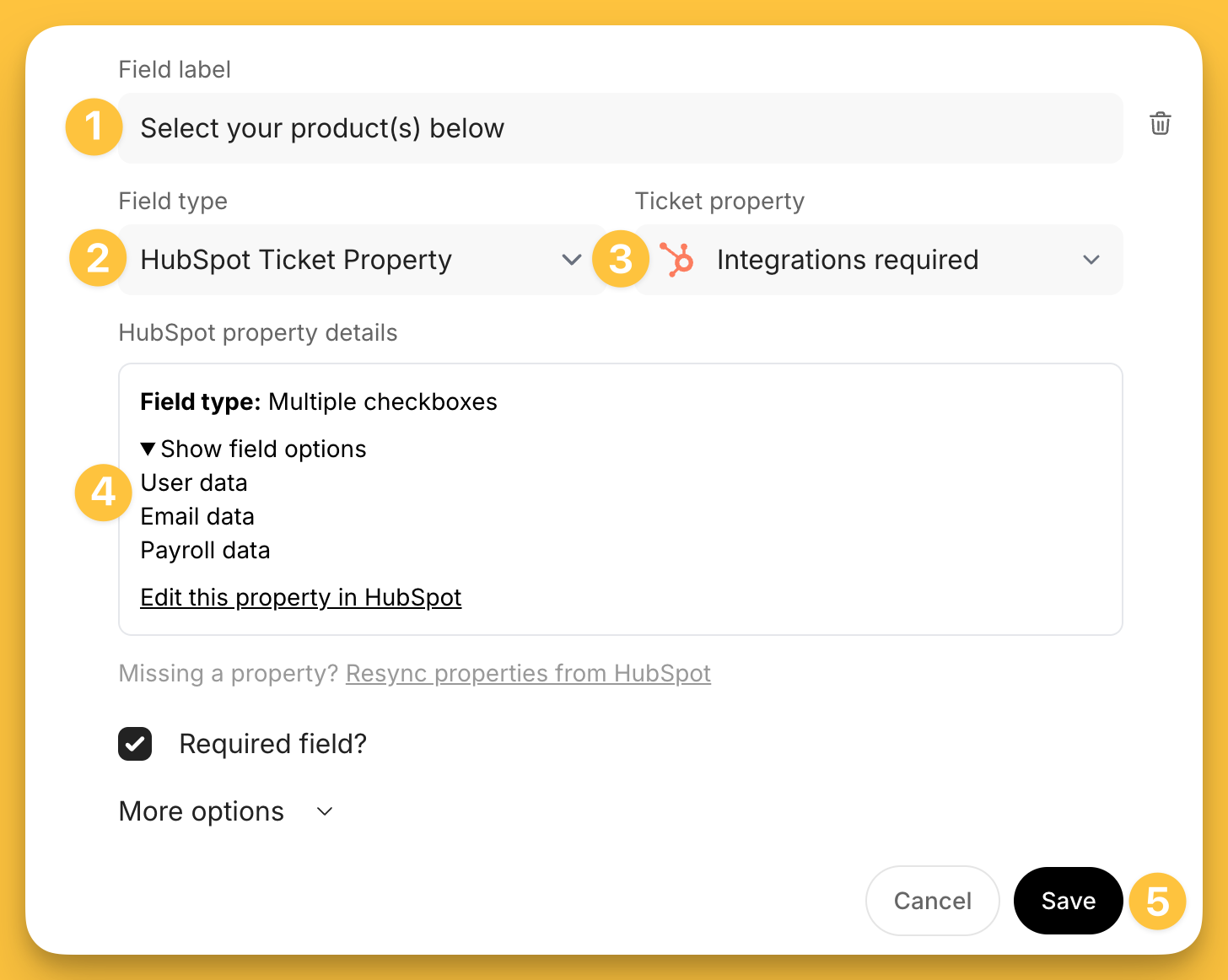Expand More options section
Viewport: 1228px width, 980px height.
226,811
